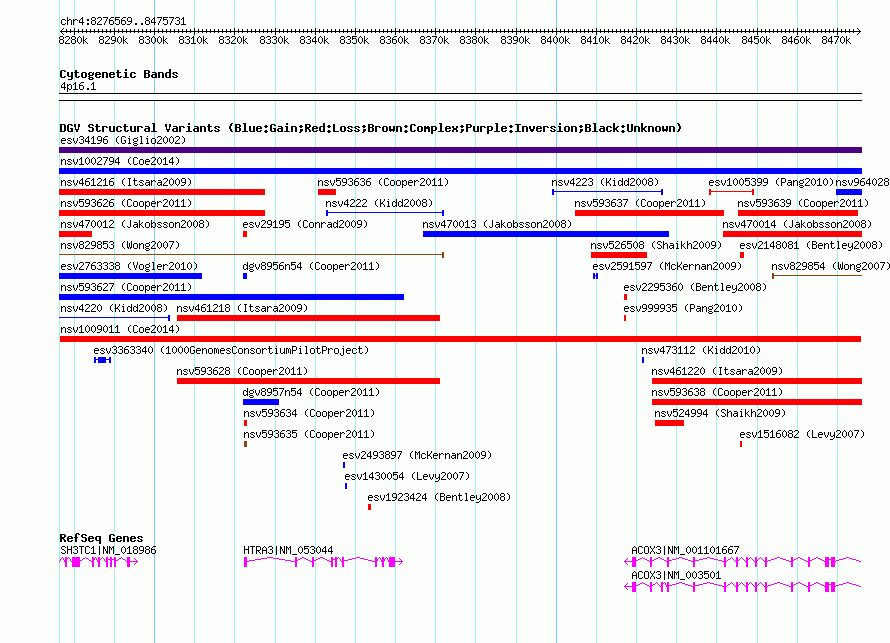This screenshot has height=643, width=890.
Task: Select label nsv470012 (Jakobsson2008)
Action: (x=135, y=224)
